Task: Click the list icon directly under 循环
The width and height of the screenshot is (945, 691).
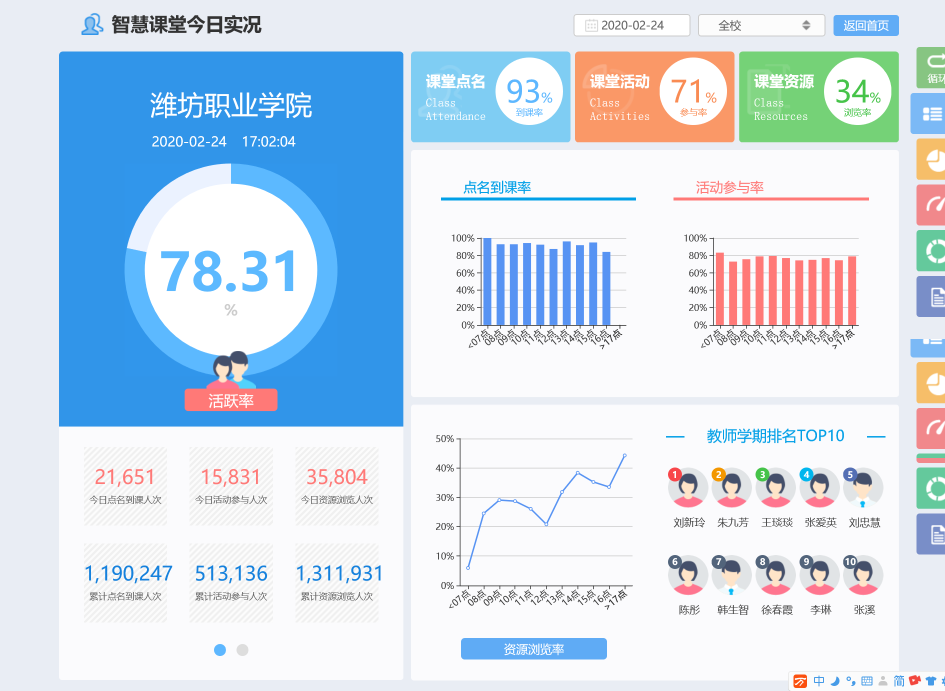Action: pos(930,114)
